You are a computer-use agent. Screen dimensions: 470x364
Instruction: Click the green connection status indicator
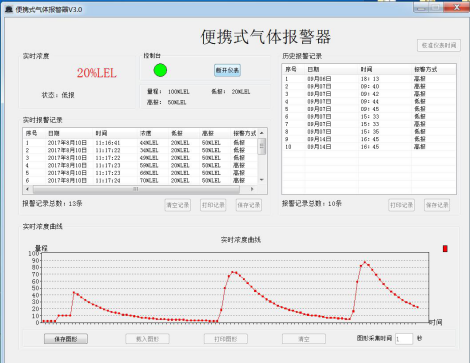pyautogui.click(x=160, y=70)
